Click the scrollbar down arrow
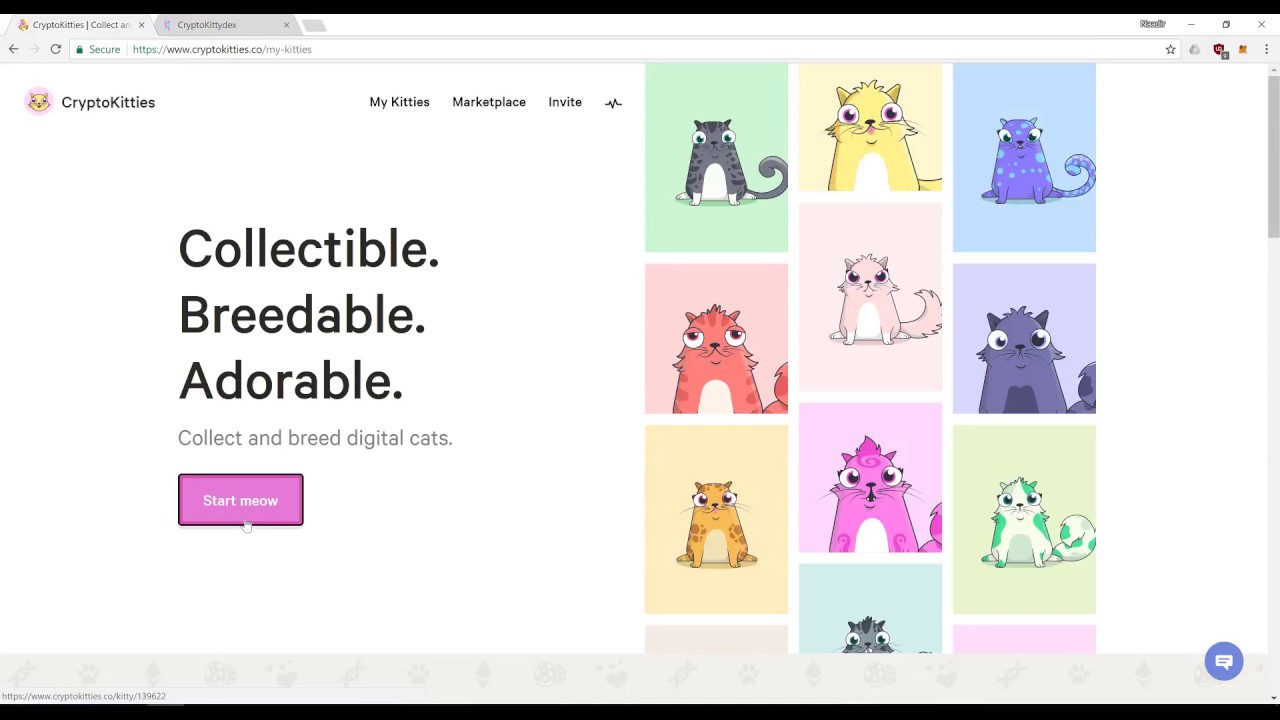Viewport: 1280px width, 720px height. pyautogui.click(x=1273, y=697)
